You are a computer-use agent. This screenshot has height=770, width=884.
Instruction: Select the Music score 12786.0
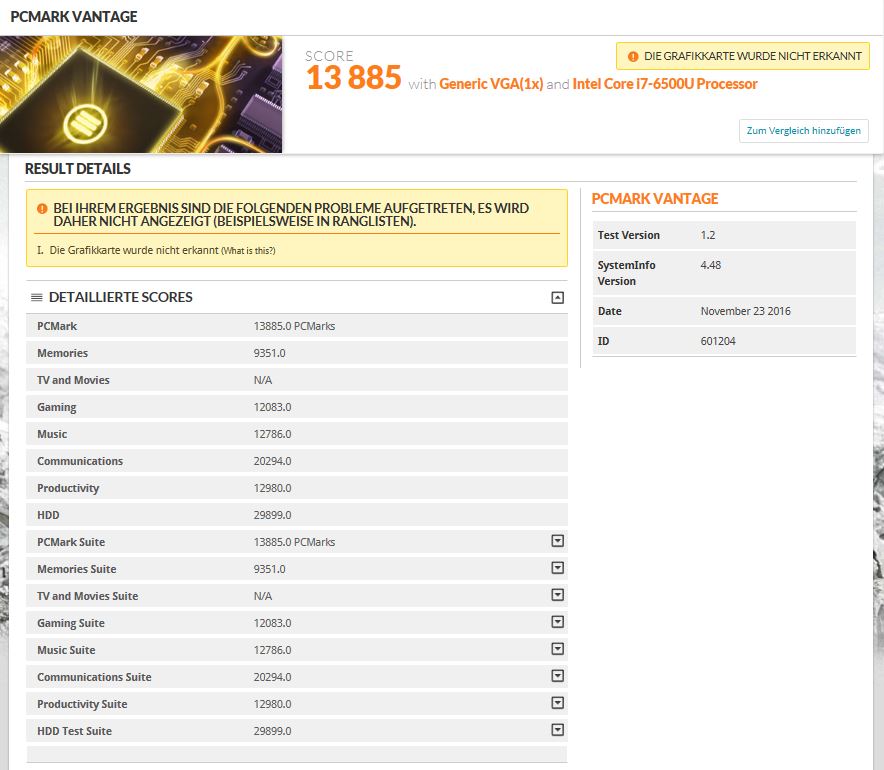click(x=272, y=434)
